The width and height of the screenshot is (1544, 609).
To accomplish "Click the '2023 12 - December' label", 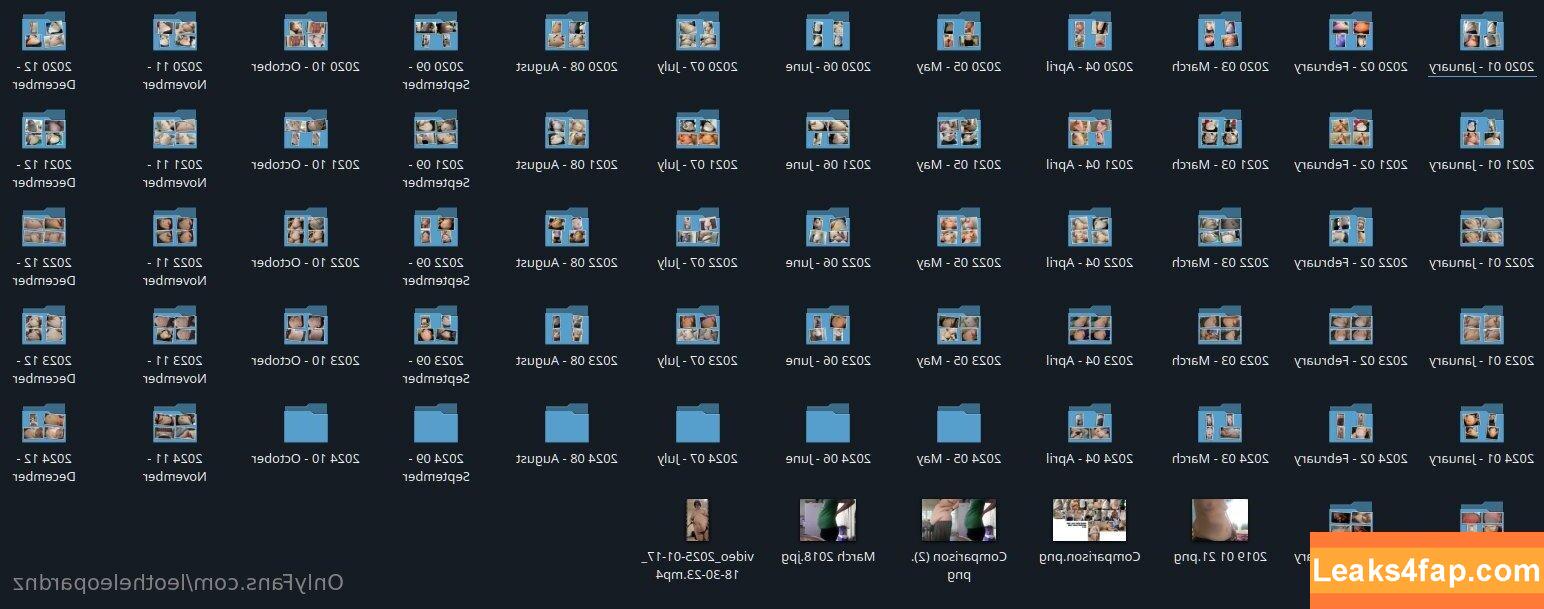I will [44, 369].
